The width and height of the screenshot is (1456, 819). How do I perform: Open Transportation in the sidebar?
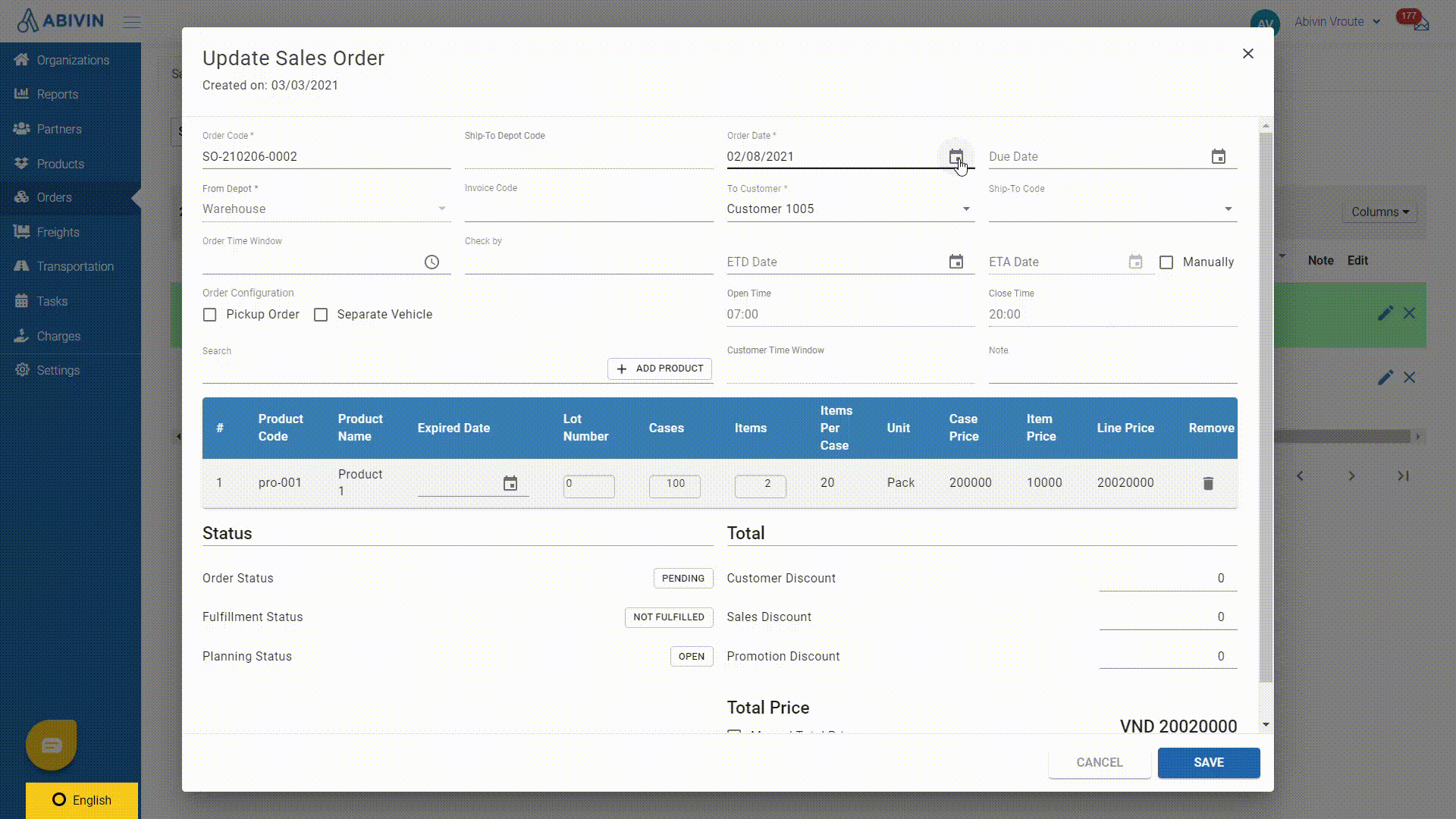tap(75, 266)
